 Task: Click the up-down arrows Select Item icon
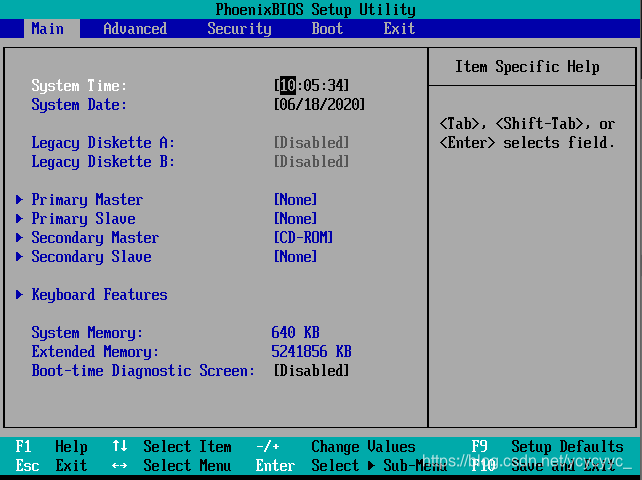point(120,446)
